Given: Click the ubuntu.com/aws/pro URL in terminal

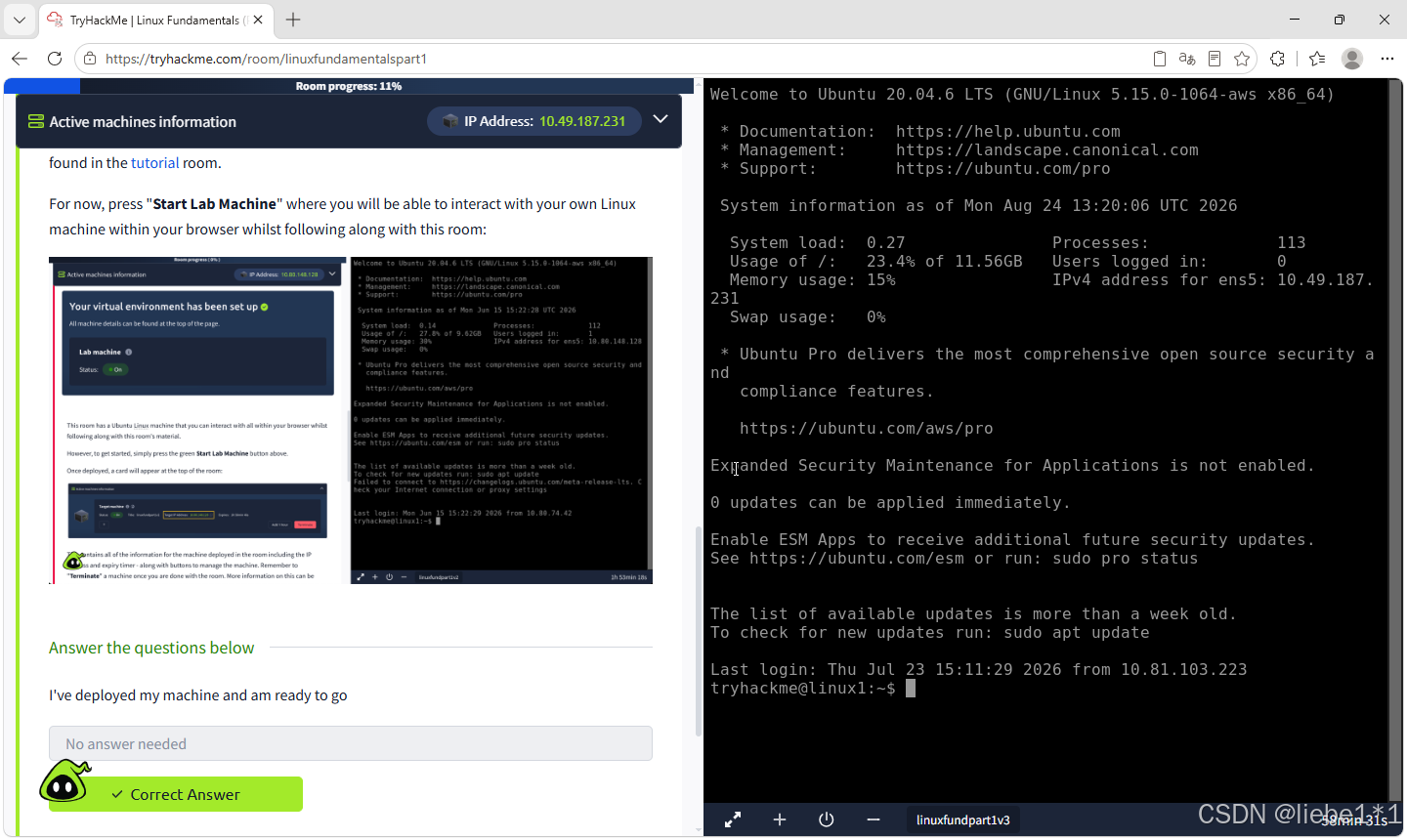Looking at the screenshot, I should (867, 429).
